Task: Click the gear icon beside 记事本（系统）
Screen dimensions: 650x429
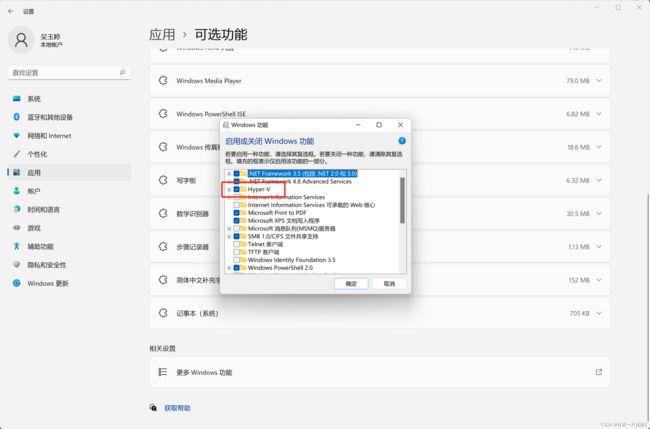Action: 163,313
